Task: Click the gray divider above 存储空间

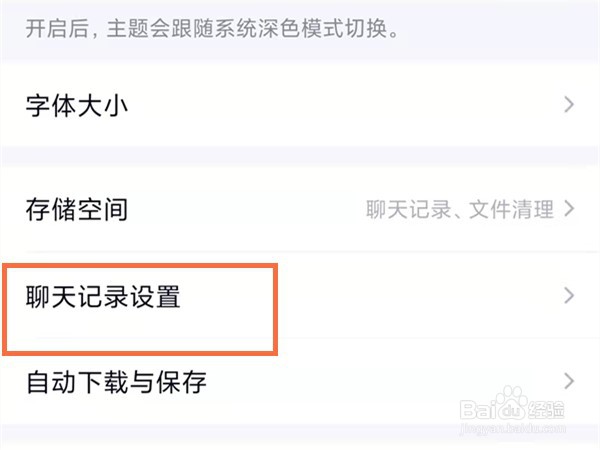Action: click(300, 157)
